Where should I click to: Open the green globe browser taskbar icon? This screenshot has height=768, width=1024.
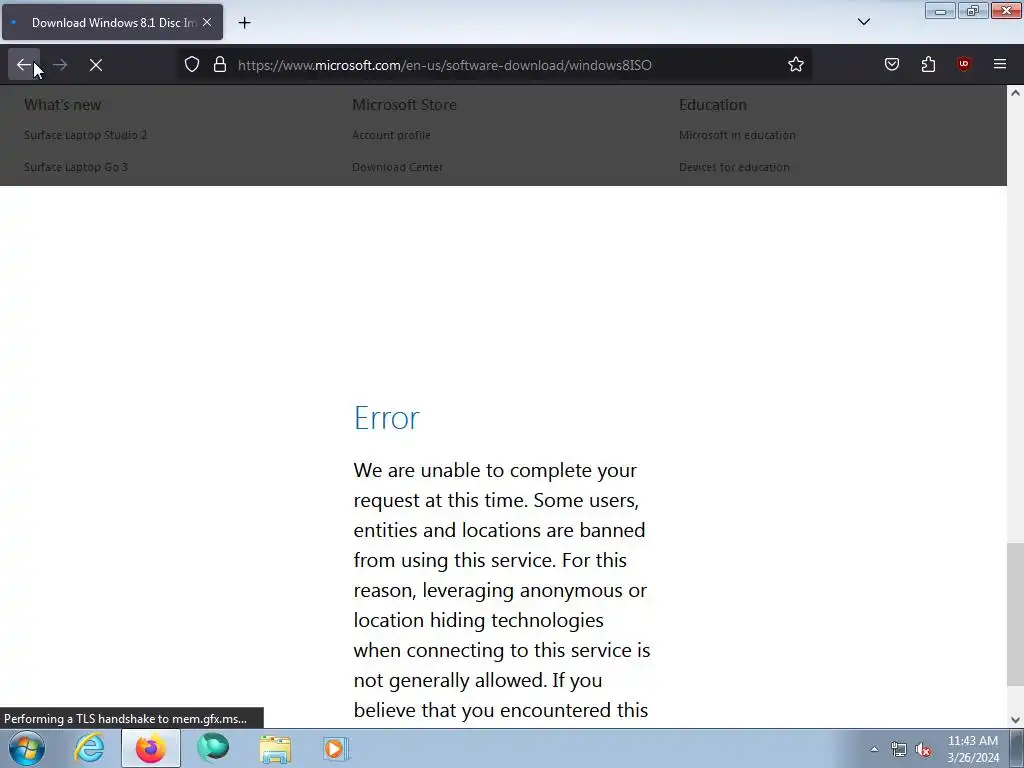(x=213, y=748)
